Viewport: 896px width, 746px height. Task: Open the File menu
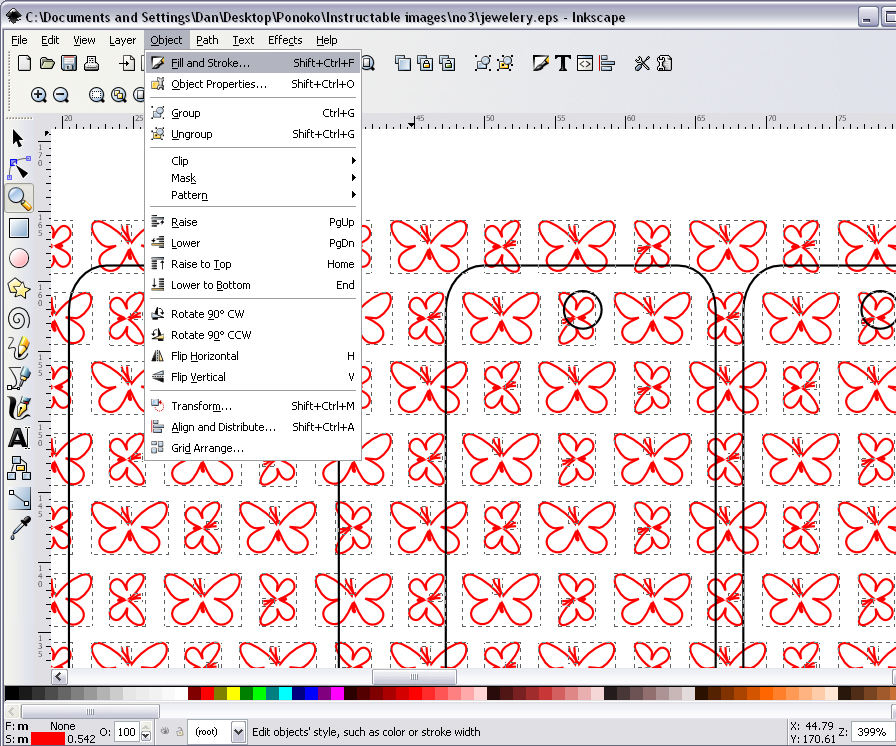point(19,40)
